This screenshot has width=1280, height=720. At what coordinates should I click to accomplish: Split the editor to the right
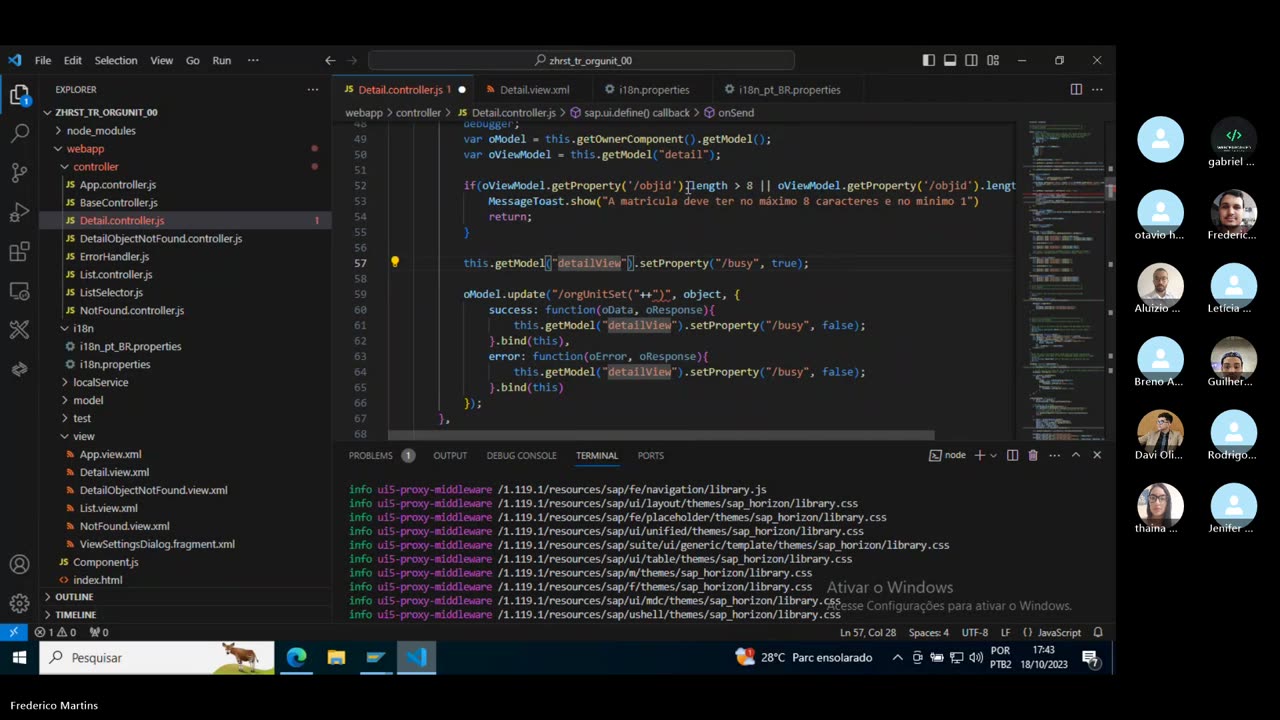(x=1076, y=90)
